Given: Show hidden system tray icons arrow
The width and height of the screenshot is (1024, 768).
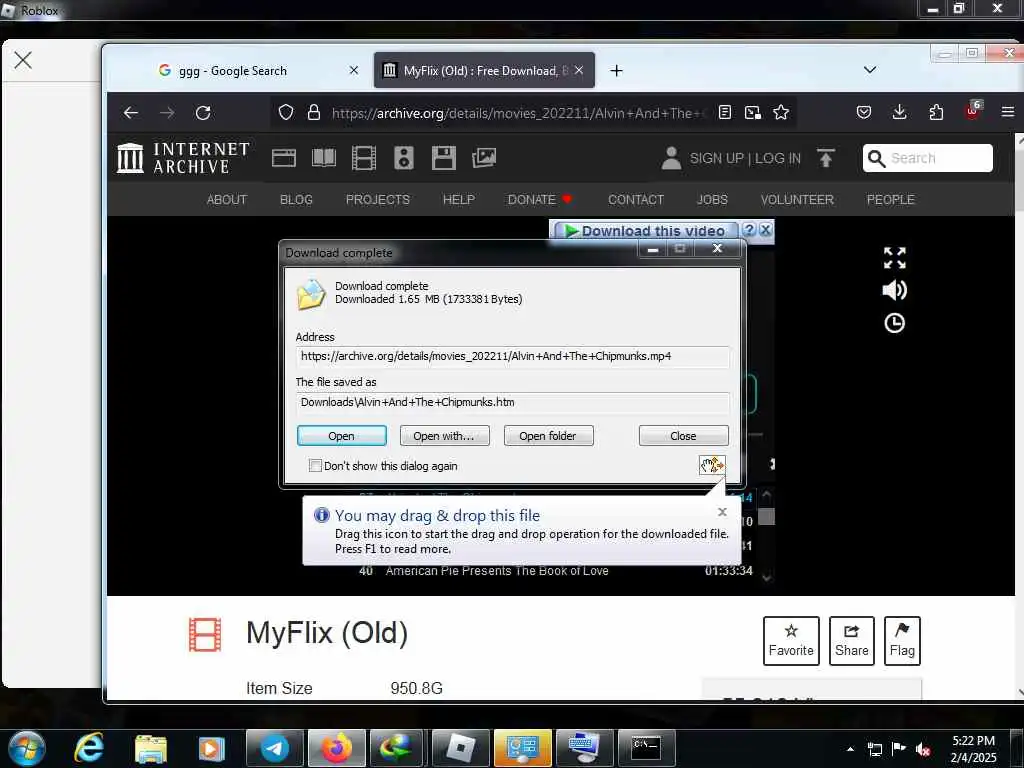Looking at the screenshot, I should (x=850, y=749).
